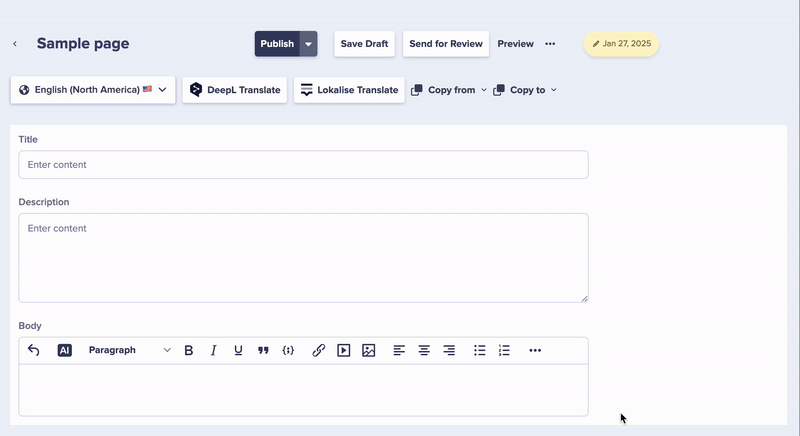The height and width of the screenshot is (436, 800).
Task: Open the Paragraph style dropdown
Action: pyautogui.click(x=129, y=350)
